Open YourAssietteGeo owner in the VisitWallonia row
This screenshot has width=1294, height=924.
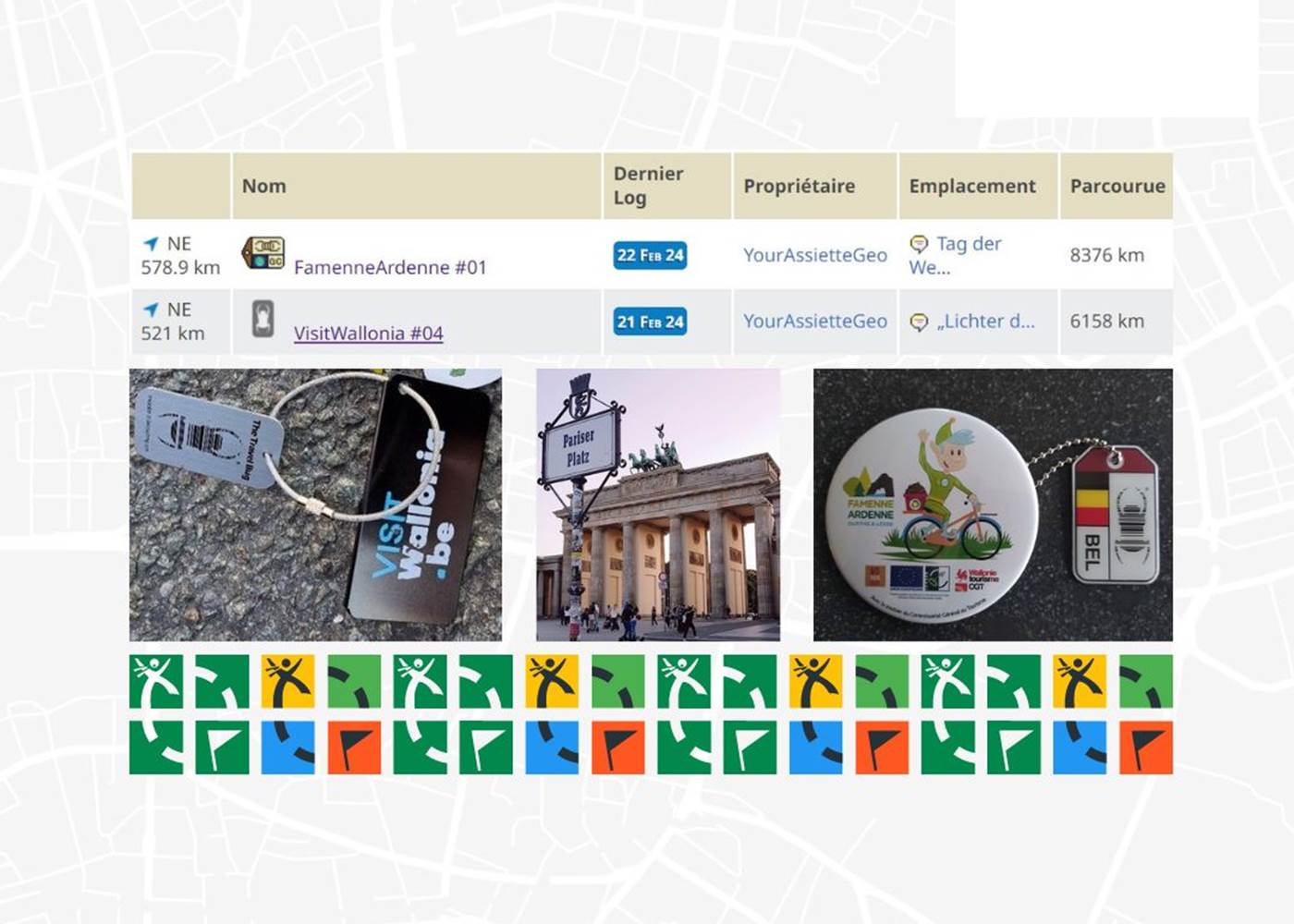pos(814,322)
